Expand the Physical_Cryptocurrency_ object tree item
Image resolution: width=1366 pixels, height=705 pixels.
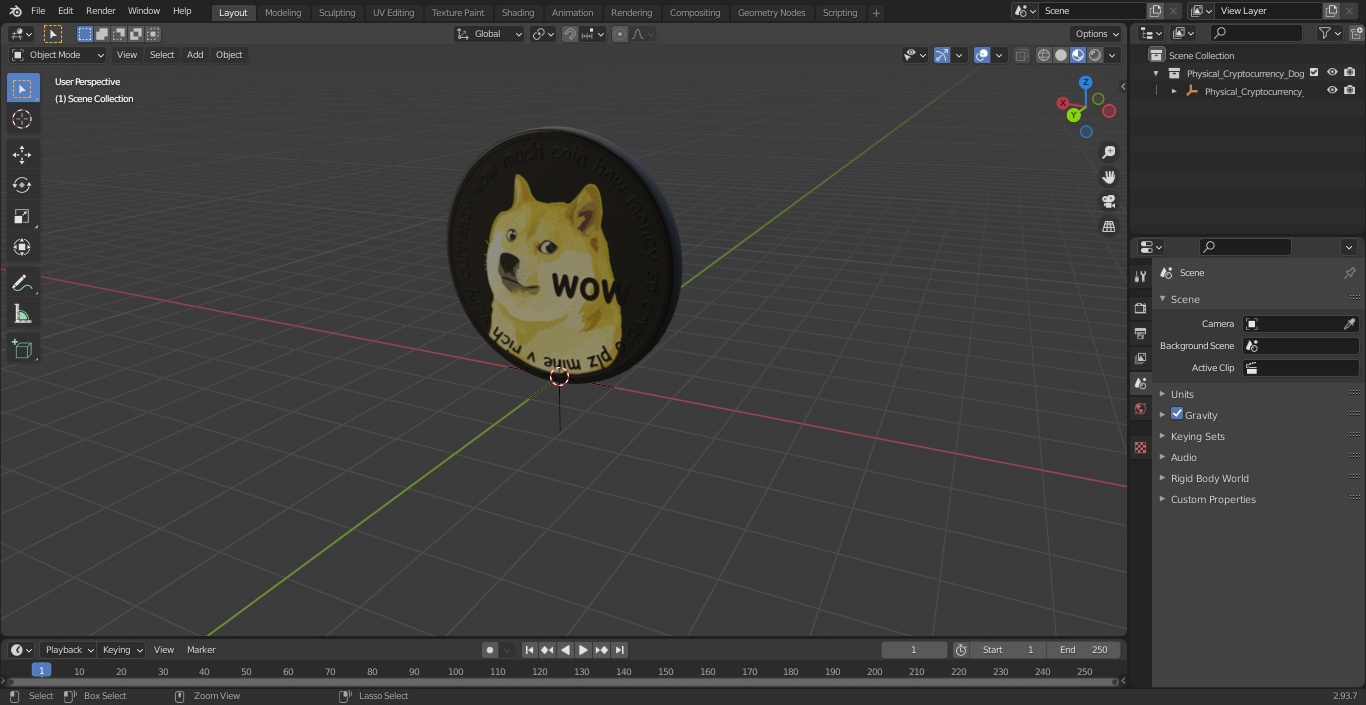point(1174,91)
